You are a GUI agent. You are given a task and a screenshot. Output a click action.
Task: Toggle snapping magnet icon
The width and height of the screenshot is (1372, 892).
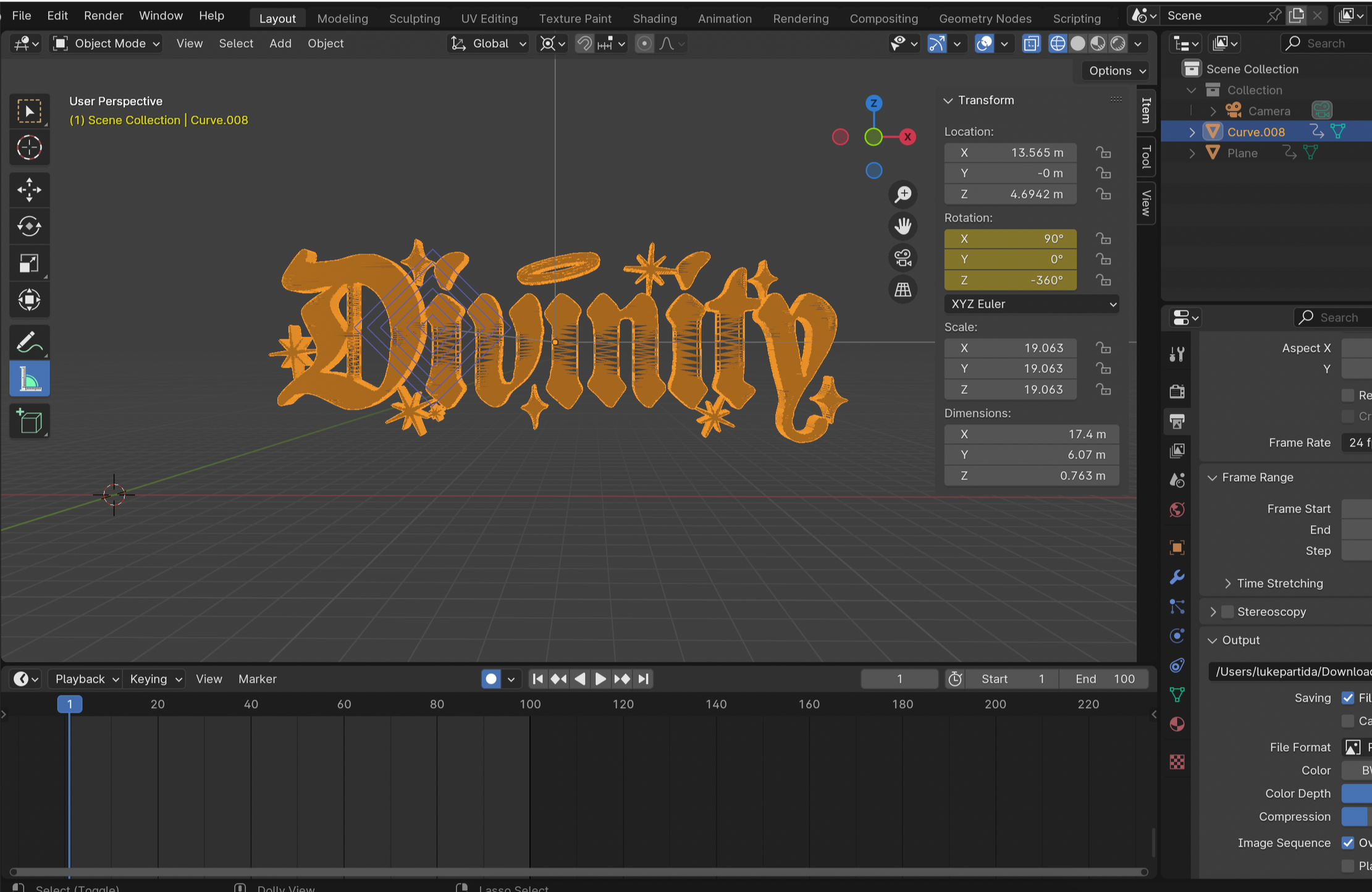(584, 43)
